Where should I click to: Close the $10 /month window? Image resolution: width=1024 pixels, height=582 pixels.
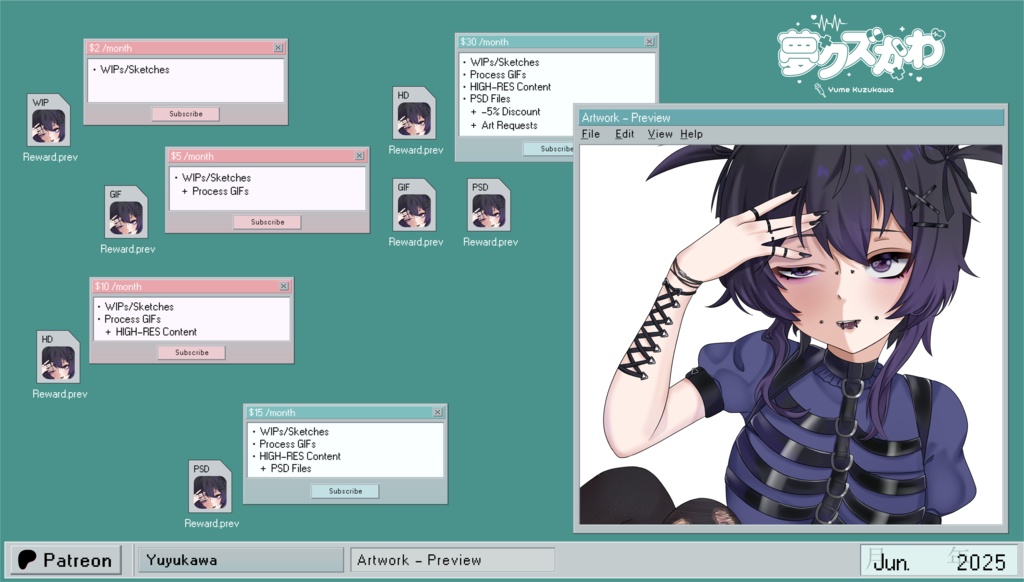pos(283,286)
